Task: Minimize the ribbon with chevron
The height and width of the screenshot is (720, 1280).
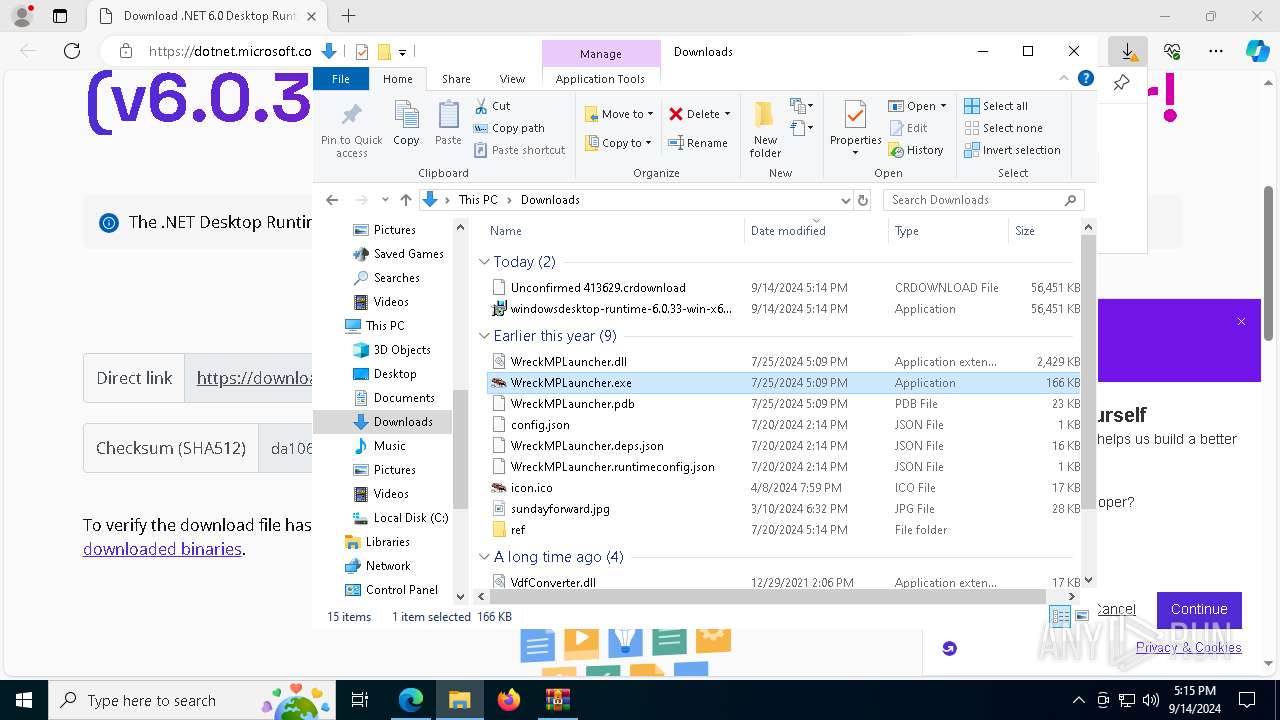Action: coord(1065,79)
